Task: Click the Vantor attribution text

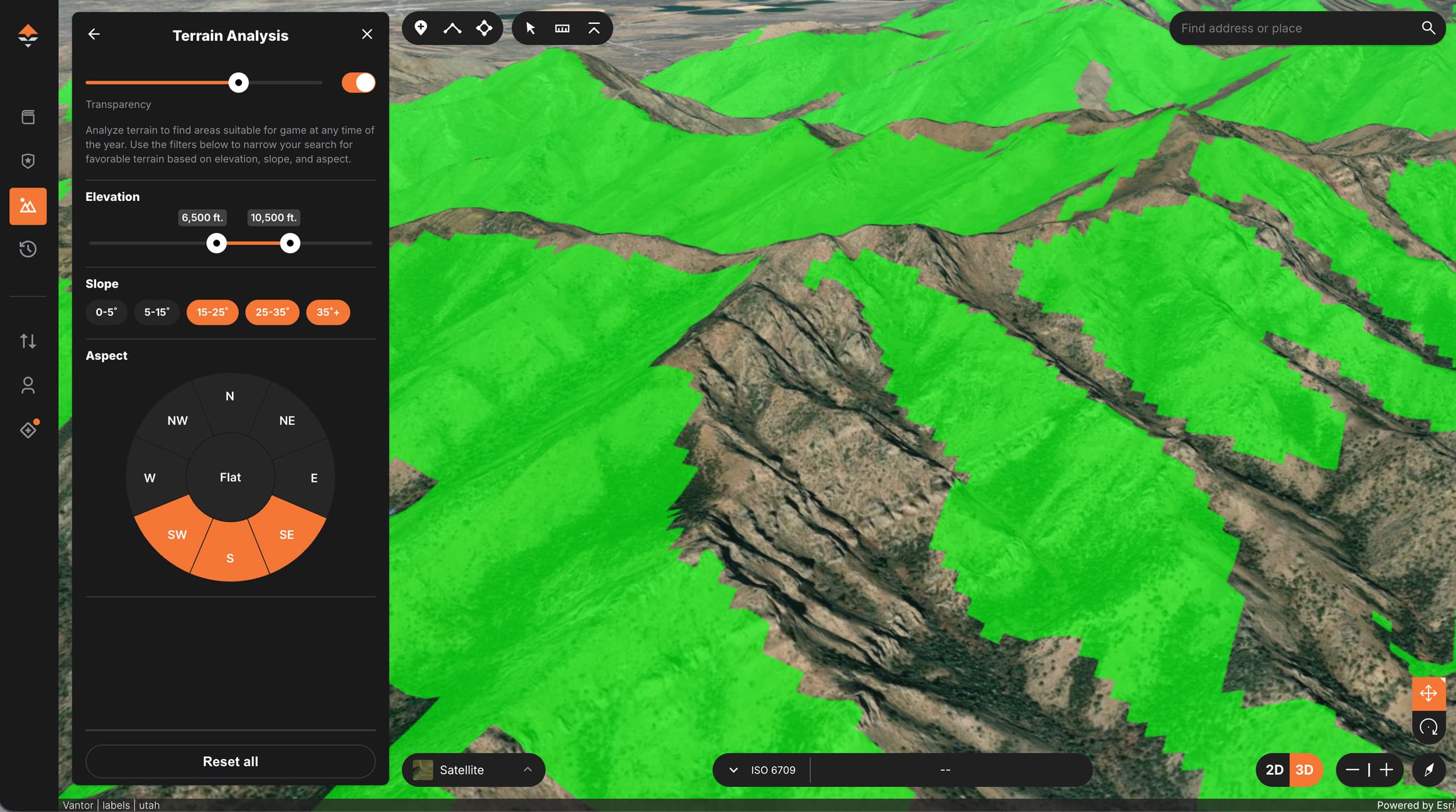Action: (x=77, y=805)
